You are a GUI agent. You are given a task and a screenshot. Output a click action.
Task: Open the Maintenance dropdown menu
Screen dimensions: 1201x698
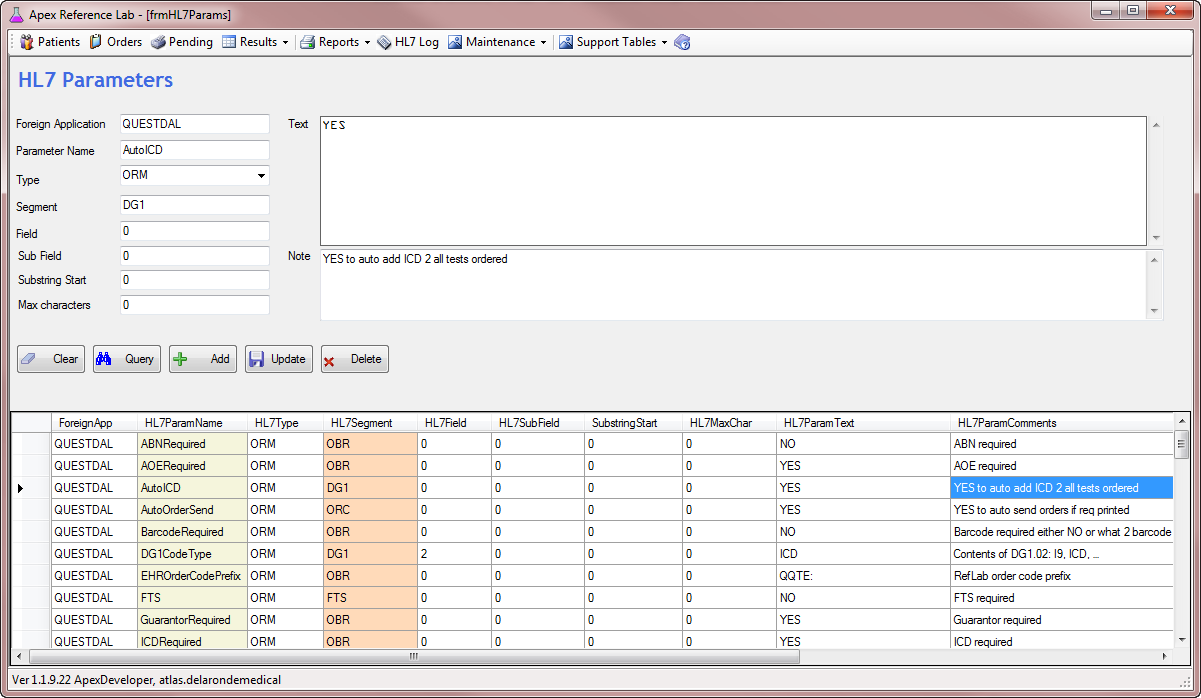(x=497, y=42)
